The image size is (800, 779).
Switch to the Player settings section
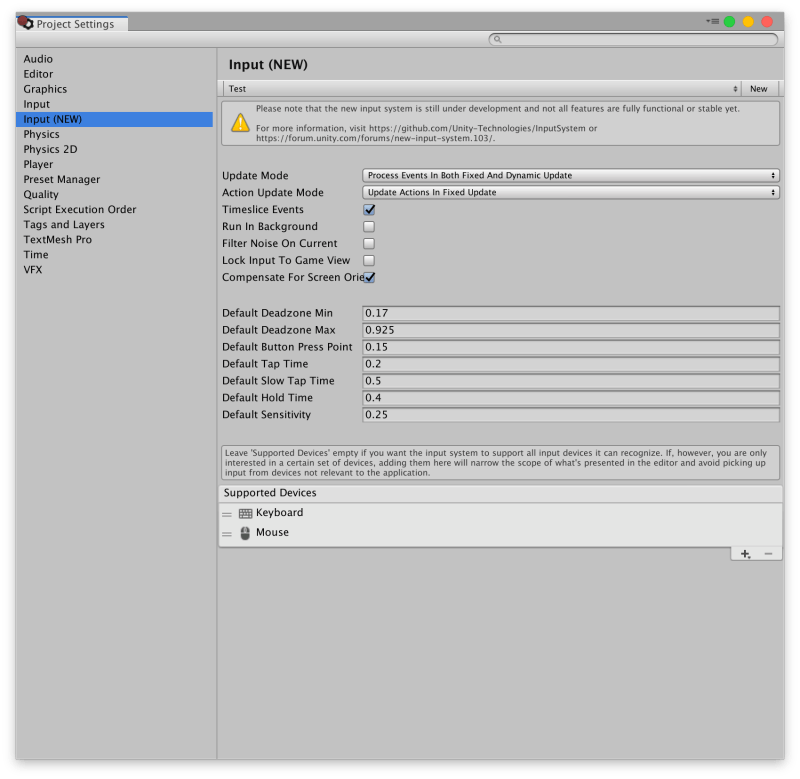[38, 164]
